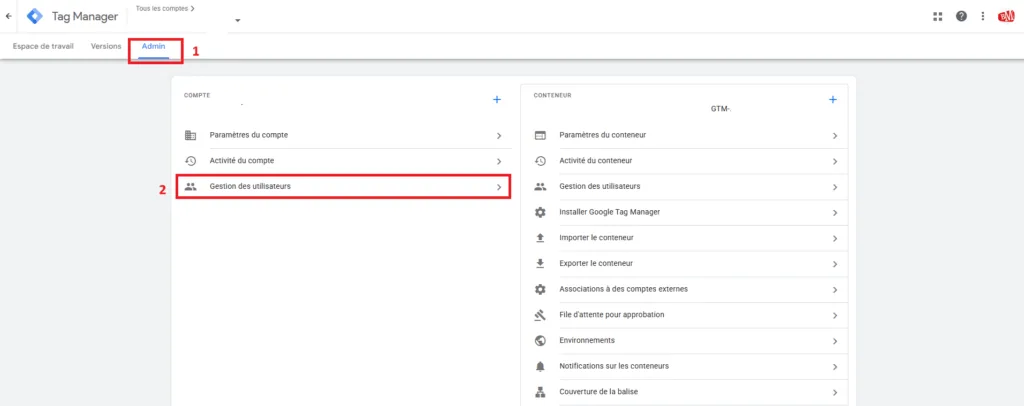Click the building icon for Paramètres du compte
Screen dimensions: 1024x406
pos(190,135)
